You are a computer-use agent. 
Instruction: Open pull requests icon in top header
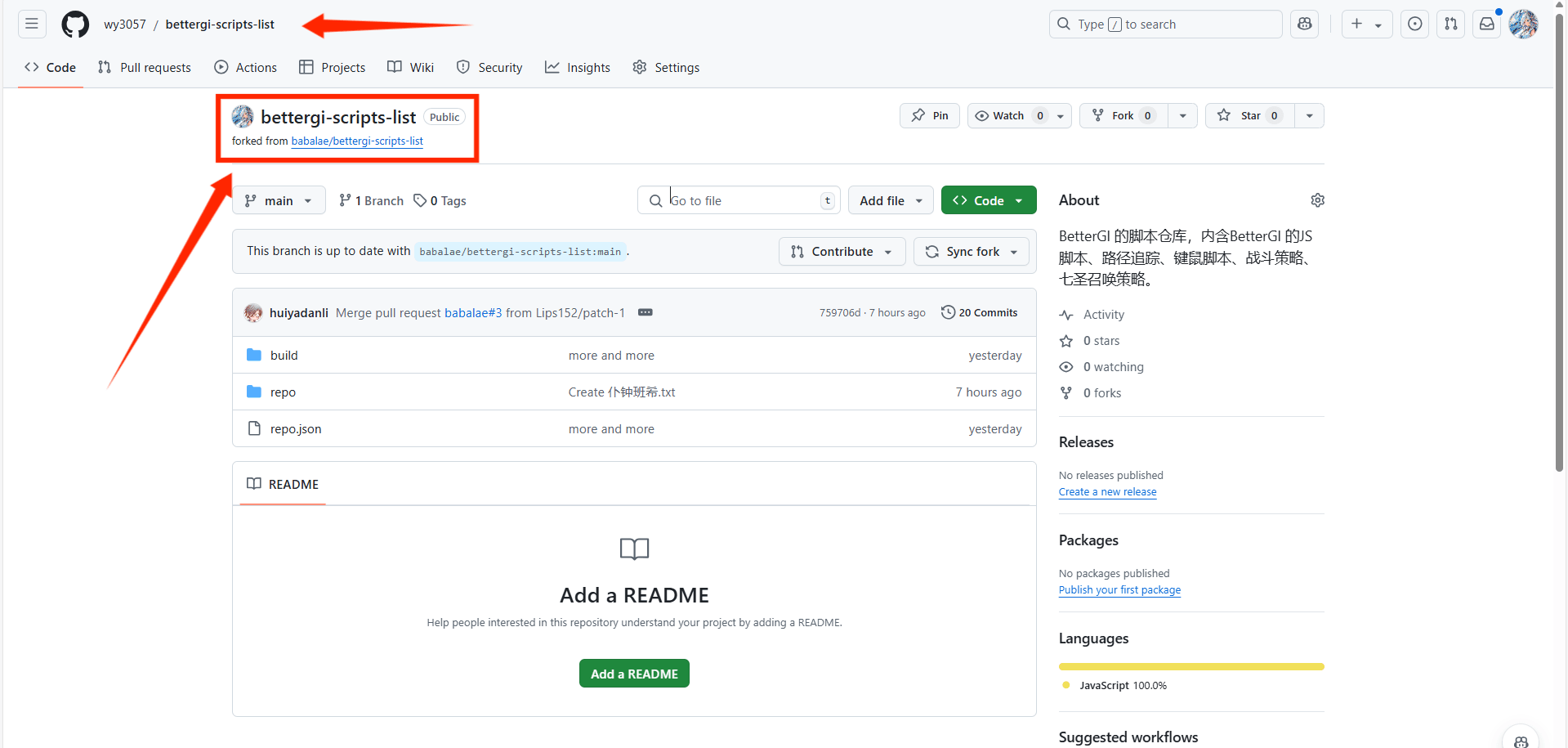[x=1450, y=25]
